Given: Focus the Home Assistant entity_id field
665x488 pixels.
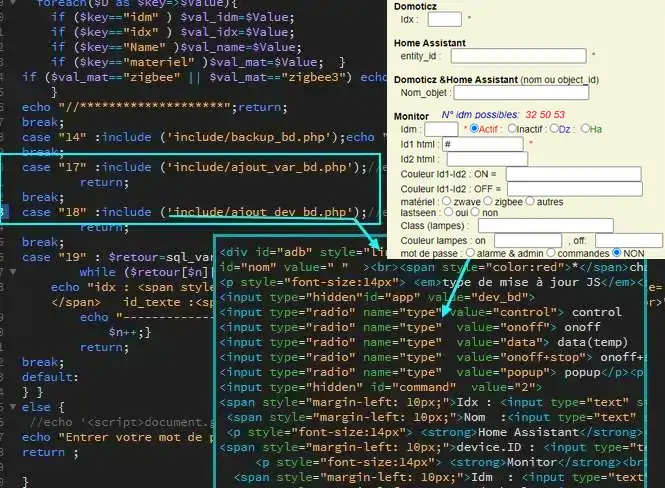Looking at the screenshot, I should (x=518, y=56).
